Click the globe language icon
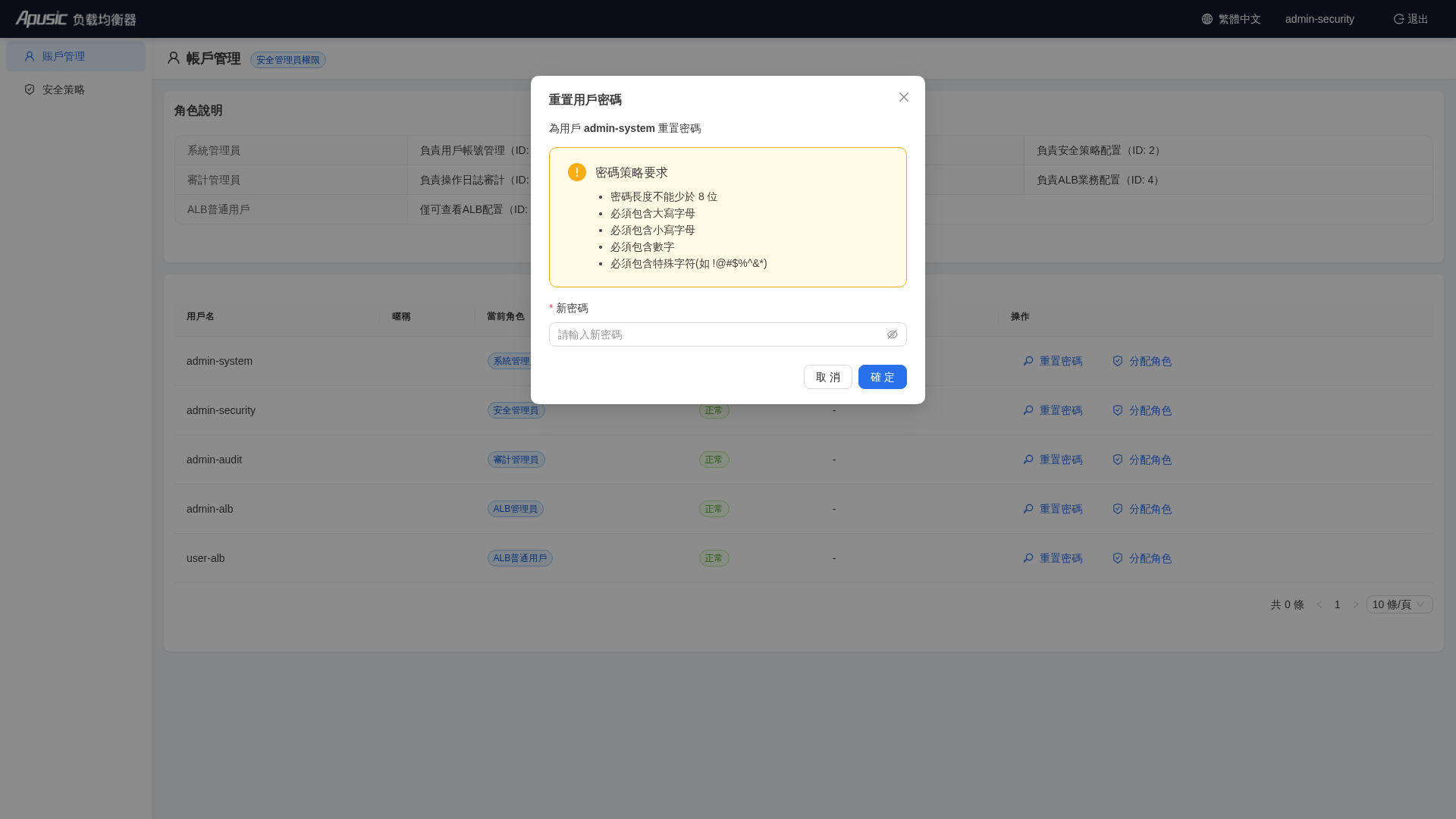 point(1207,19)
